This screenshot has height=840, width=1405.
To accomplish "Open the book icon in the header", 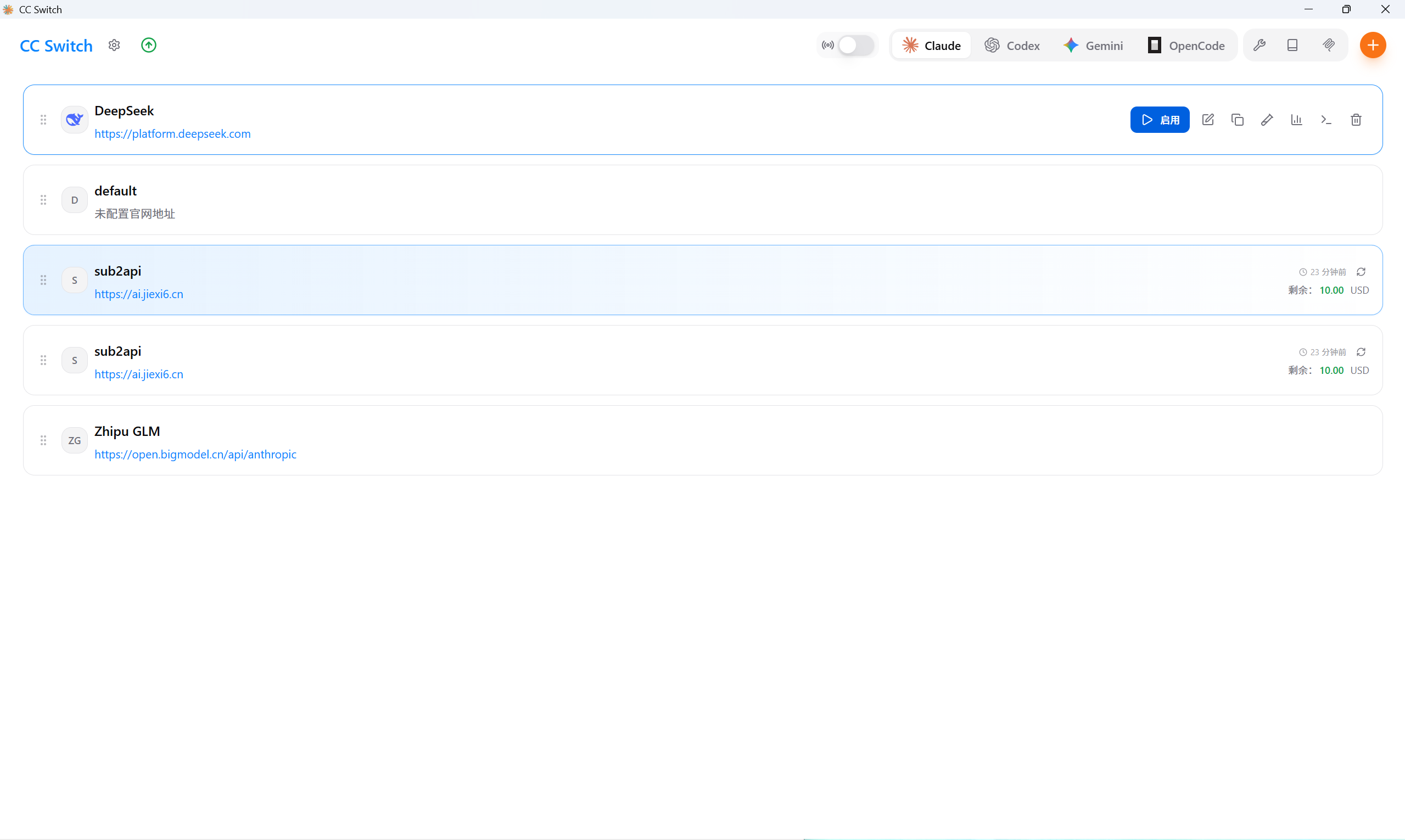I will [1292, 45].
